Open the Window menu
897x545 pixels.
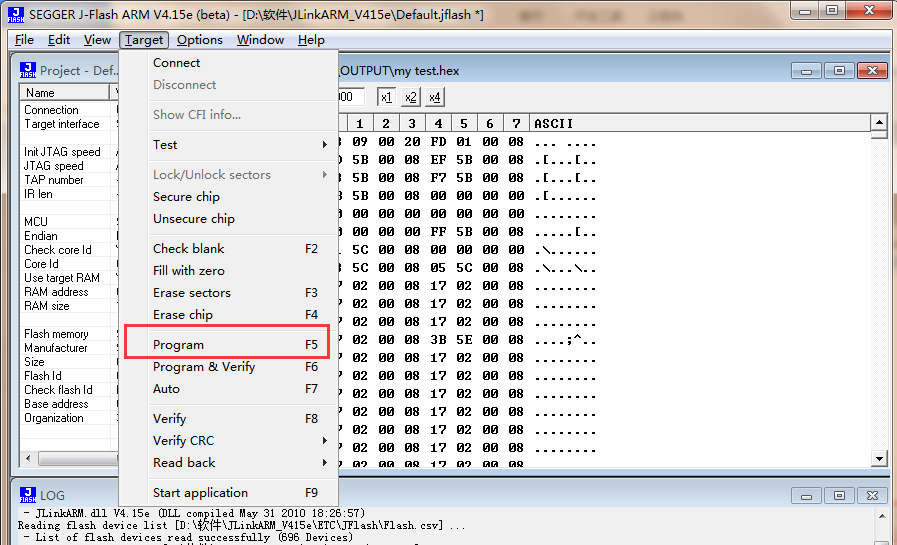260,39
